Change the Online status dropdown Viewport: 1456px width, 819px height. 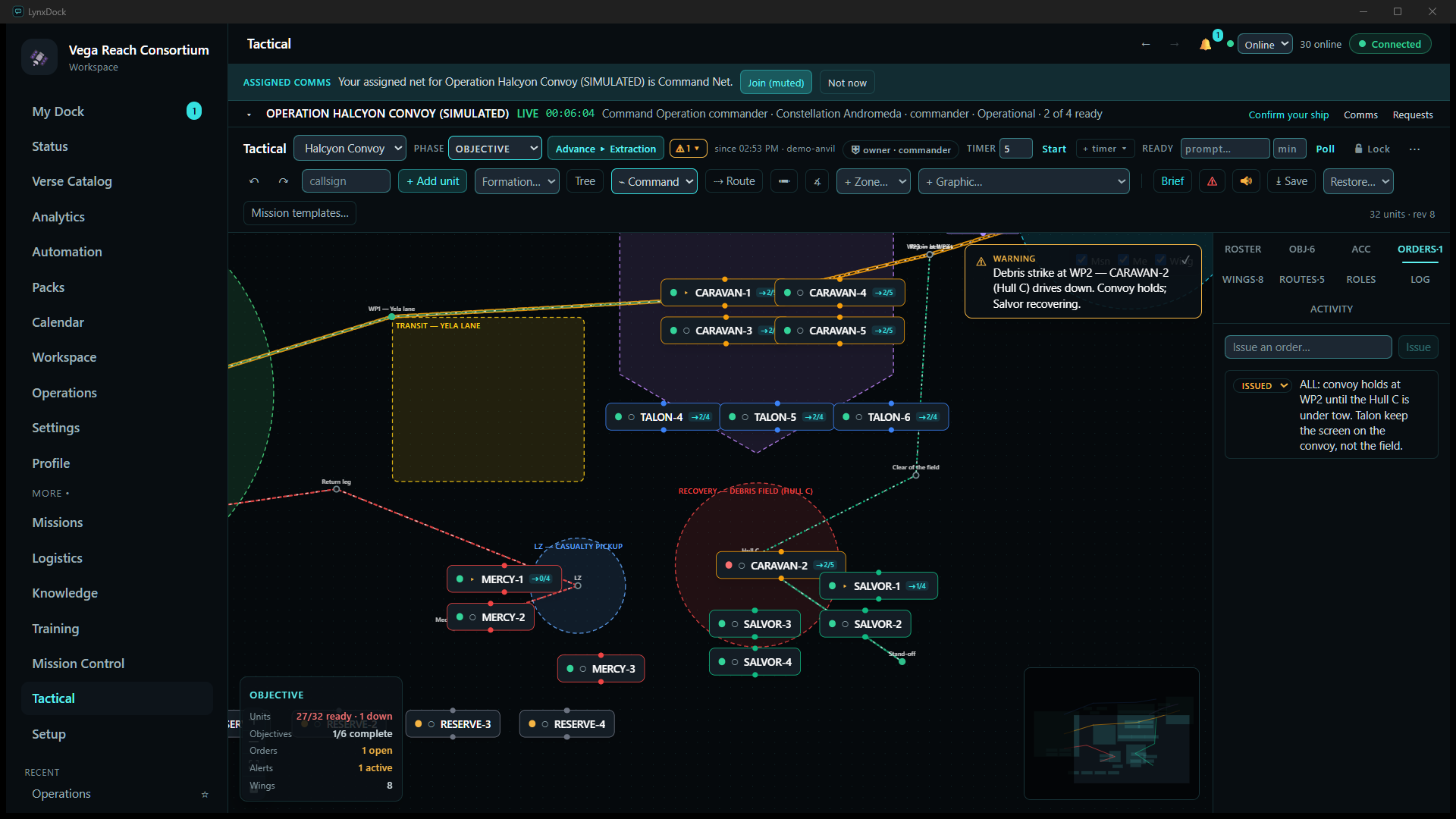[1265, 44]
